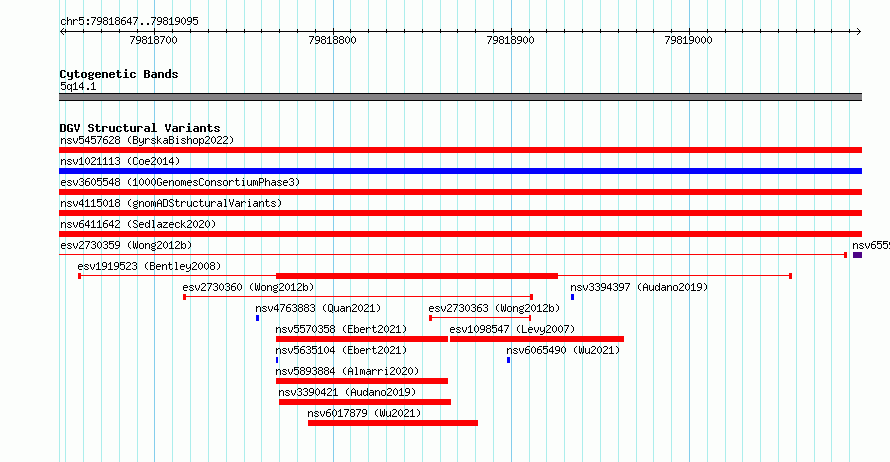Select the red nsv6411642 variant bar
Image resolution: width=890 pixels, height=462 pixels.
[460, 234]
